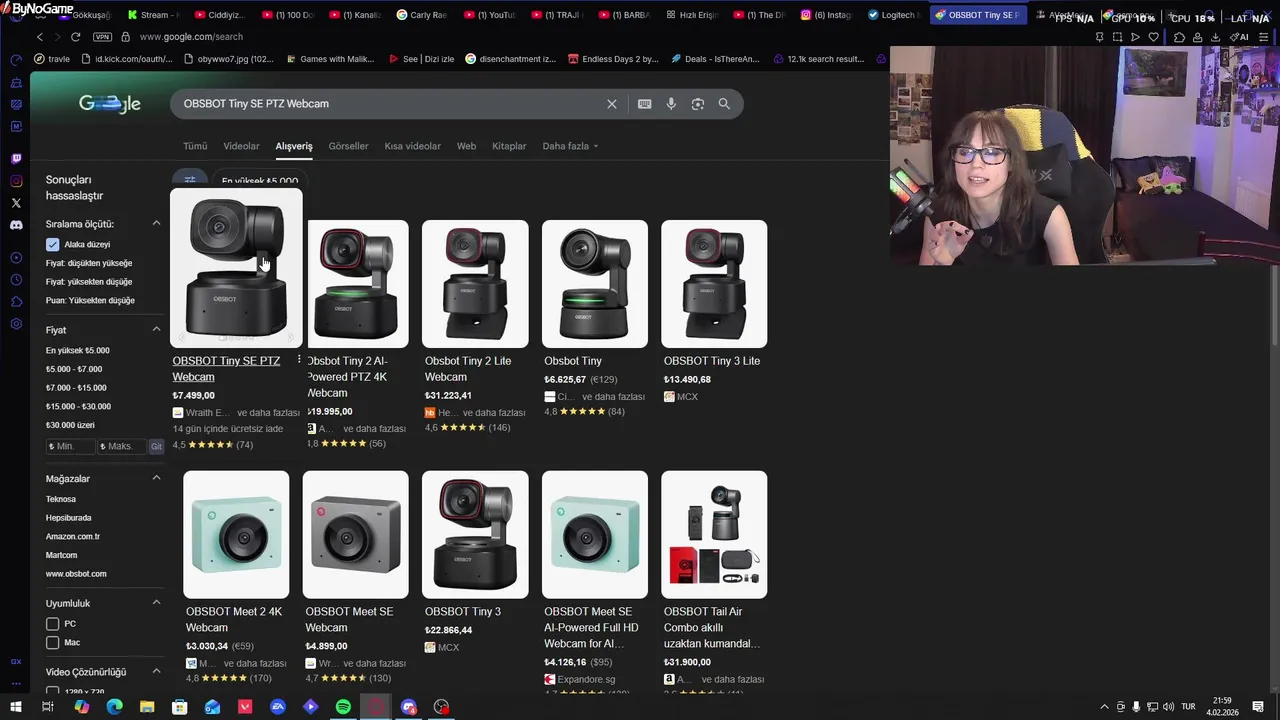Open the OBSBOT Tiny 3 Lite thumbnail
Viewport: 1280px width, 720px height.
[714, 284]
